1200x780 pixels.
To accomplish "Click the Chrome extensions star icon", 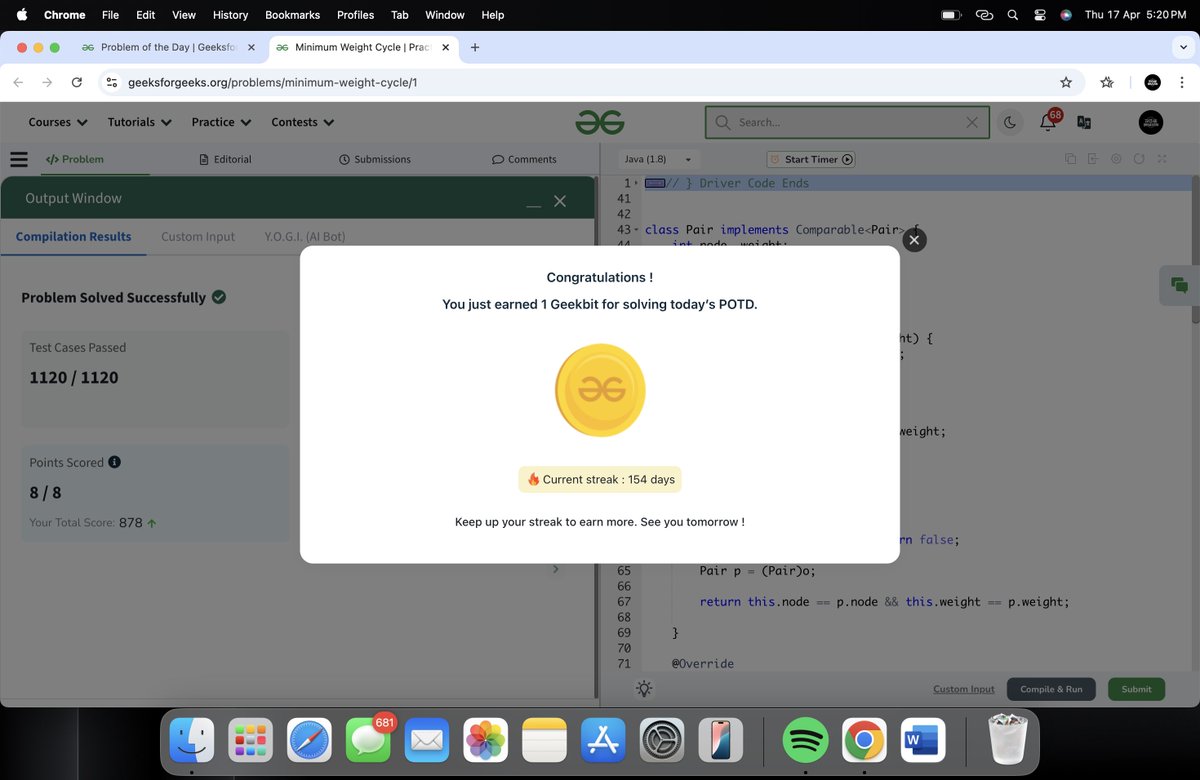I will click(1107, 82).
